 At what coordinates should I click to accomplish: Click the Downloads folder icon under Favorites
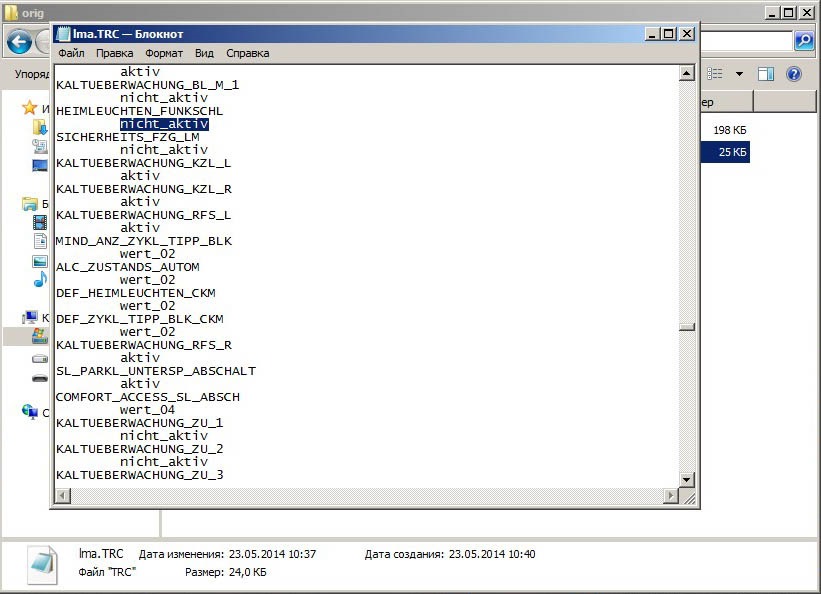[x=40, y=127]
